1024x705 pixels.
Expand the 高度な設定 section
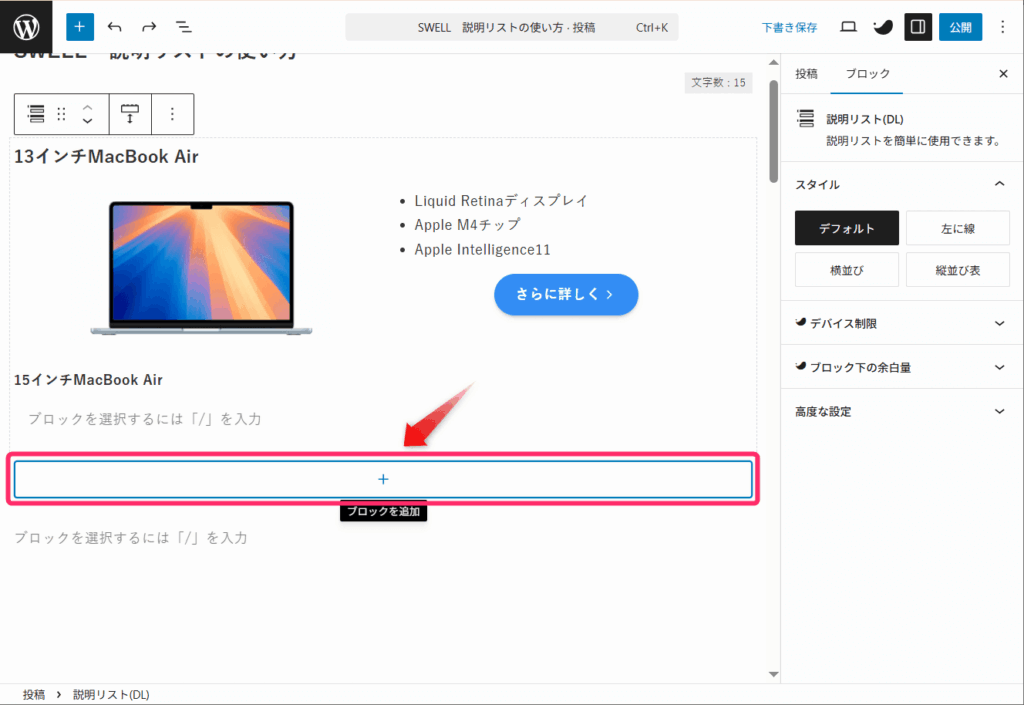(901, 412)
